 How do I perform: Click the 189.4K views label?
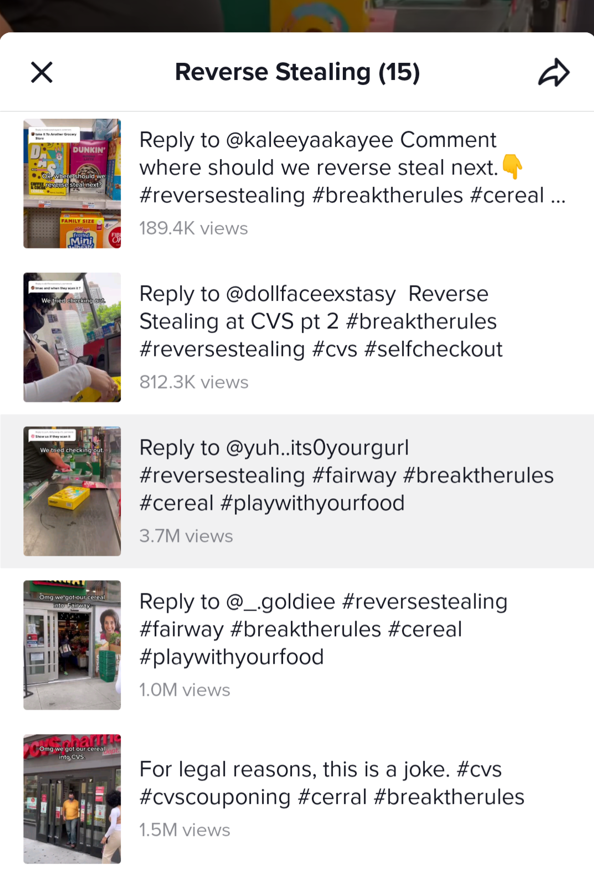pos(194,228)
